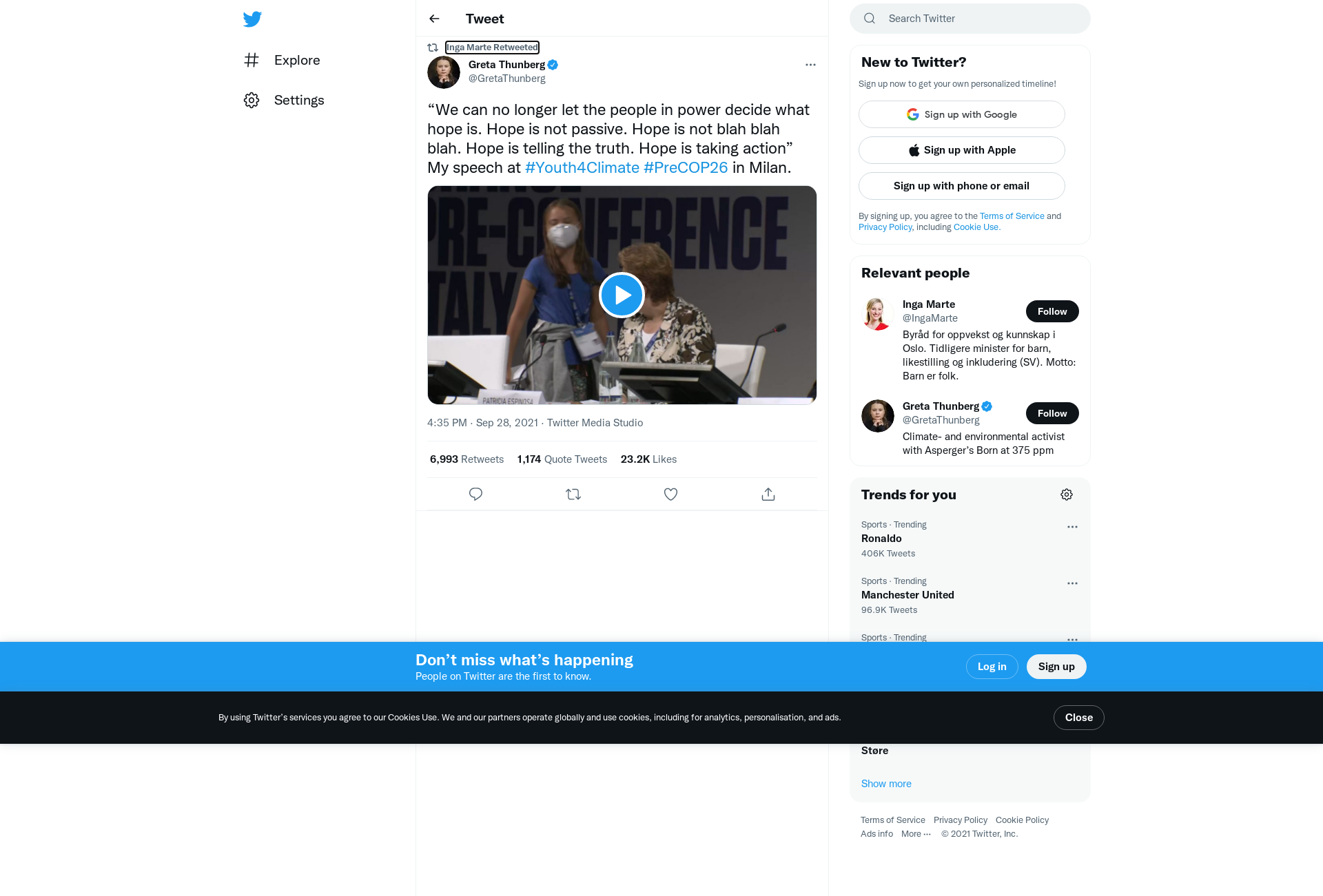
Task: Open more options for Manchester United trend
Action: pyautogui.click(x=1072, y=583)
